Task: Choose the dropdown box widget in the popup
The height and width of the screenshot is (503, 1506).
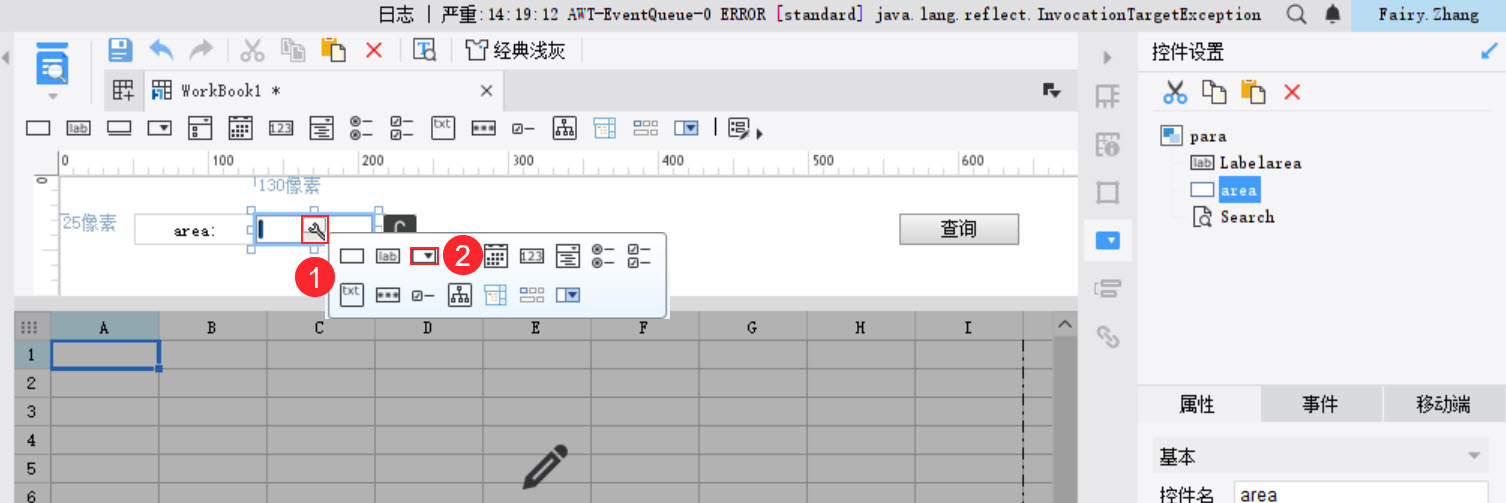Action: pos(425,256)
